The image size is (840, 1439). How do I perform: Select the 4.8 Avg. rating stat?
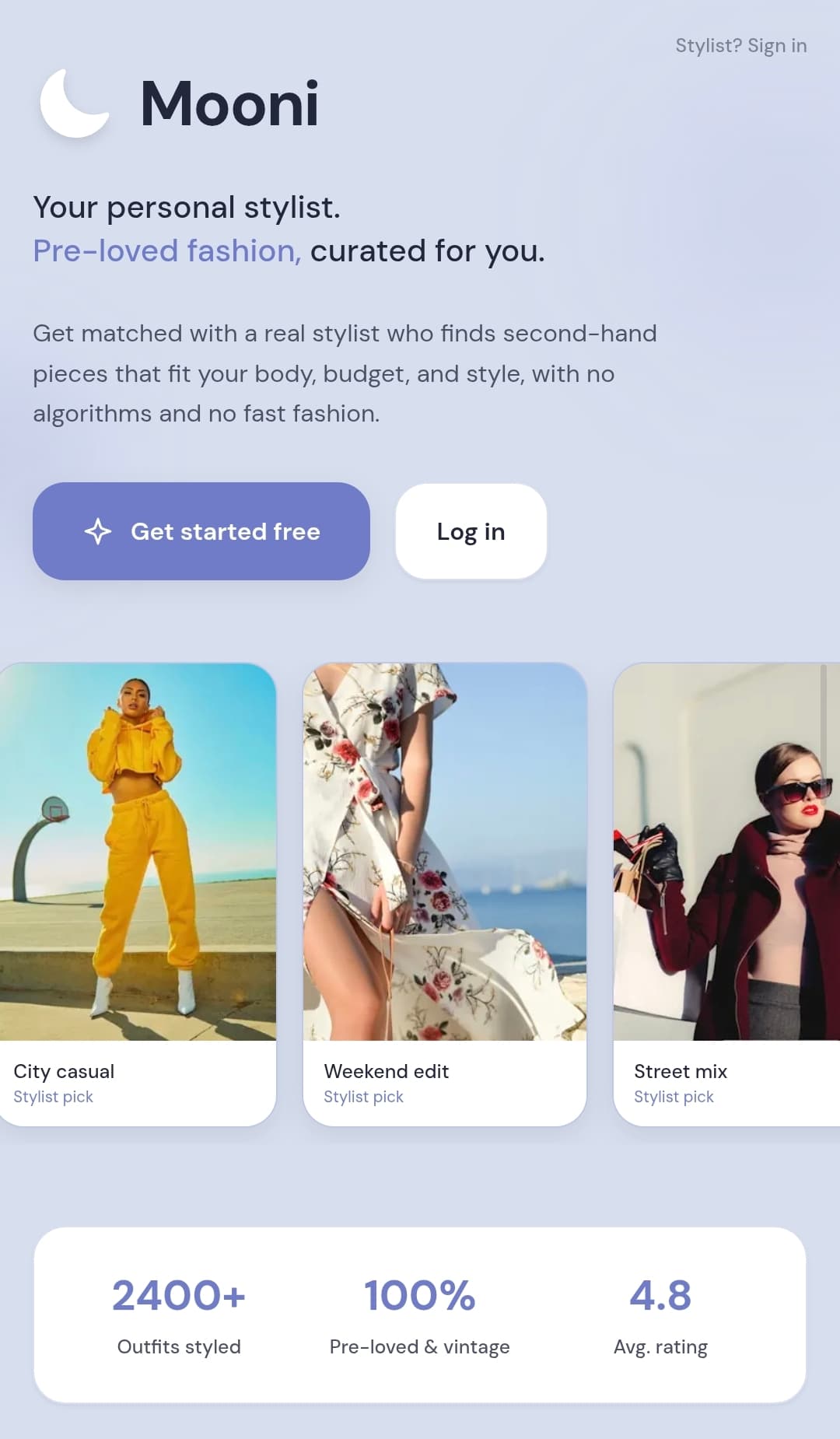(x=660, y=1316)
